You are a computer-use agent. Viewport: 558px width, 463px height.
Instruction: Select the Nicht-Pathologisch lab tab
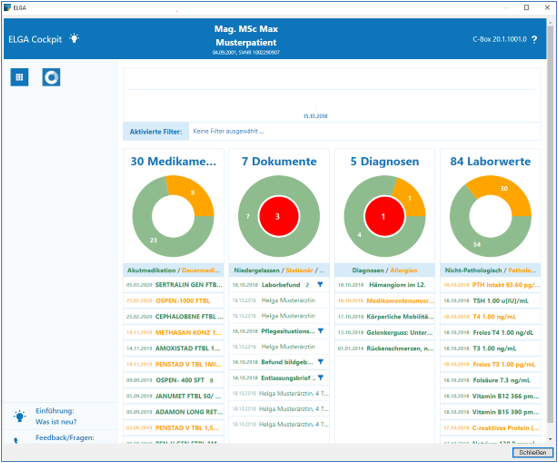tap(473, 270)
